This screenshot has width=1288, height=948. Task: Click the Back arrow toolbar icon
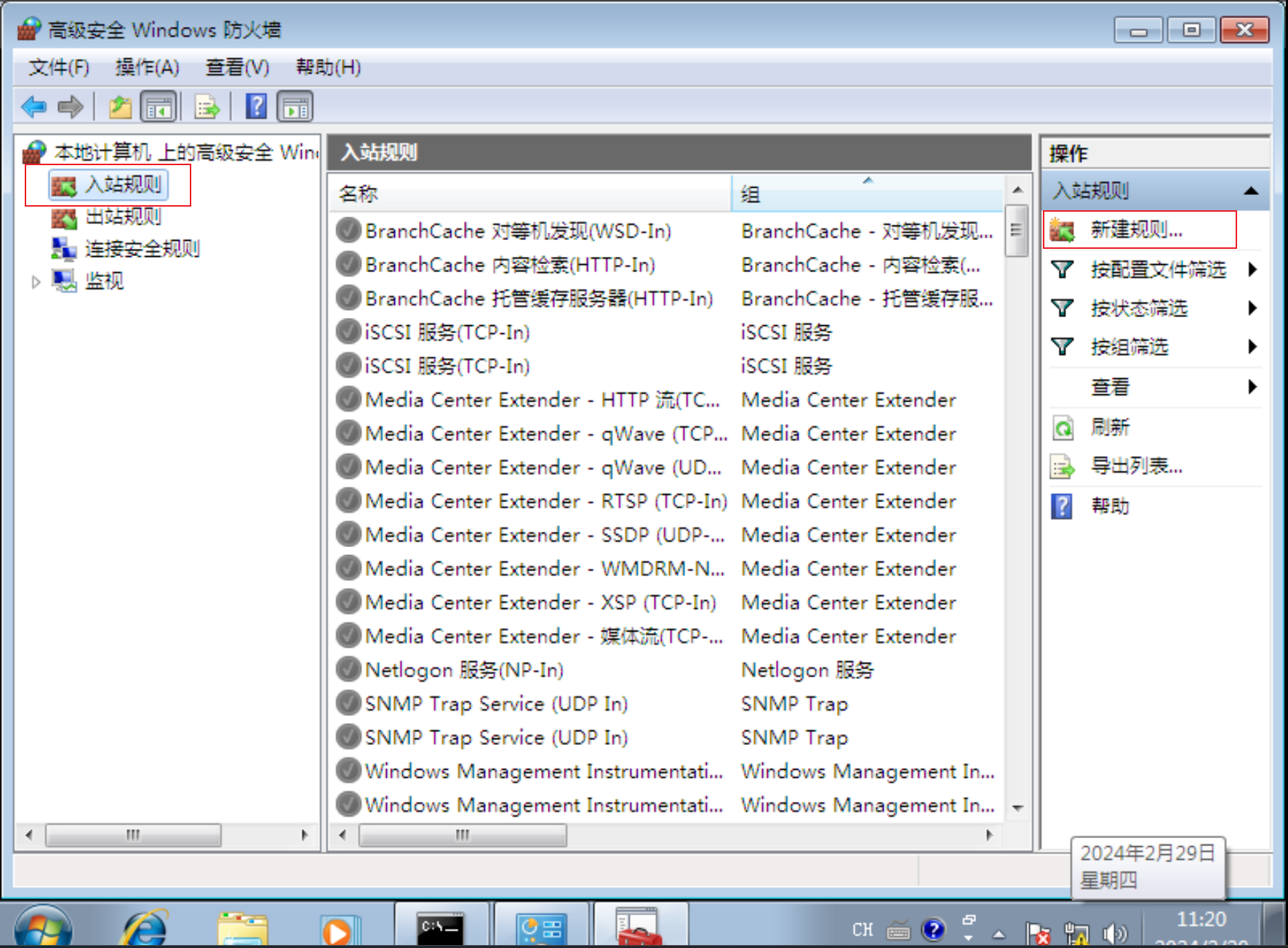[33, 107]
